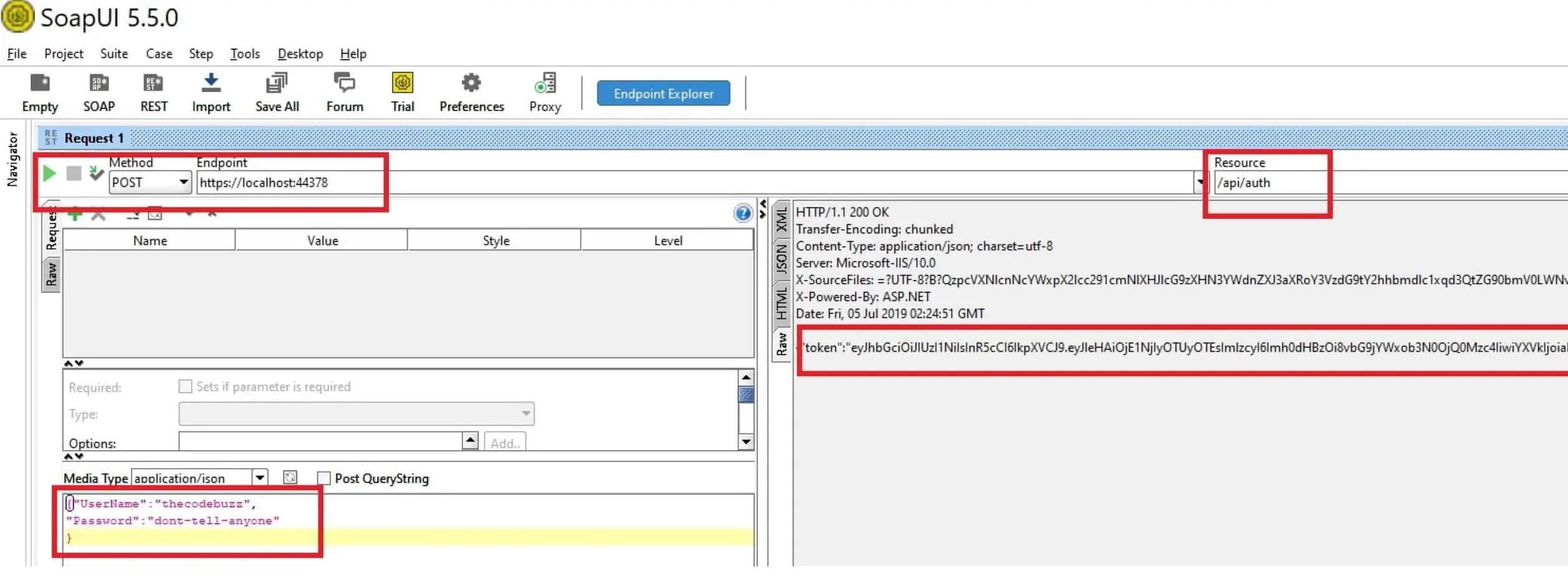Toggle the Post QueryString checkbox
This screenshot has height=576, width=1568.
point(323,478)
